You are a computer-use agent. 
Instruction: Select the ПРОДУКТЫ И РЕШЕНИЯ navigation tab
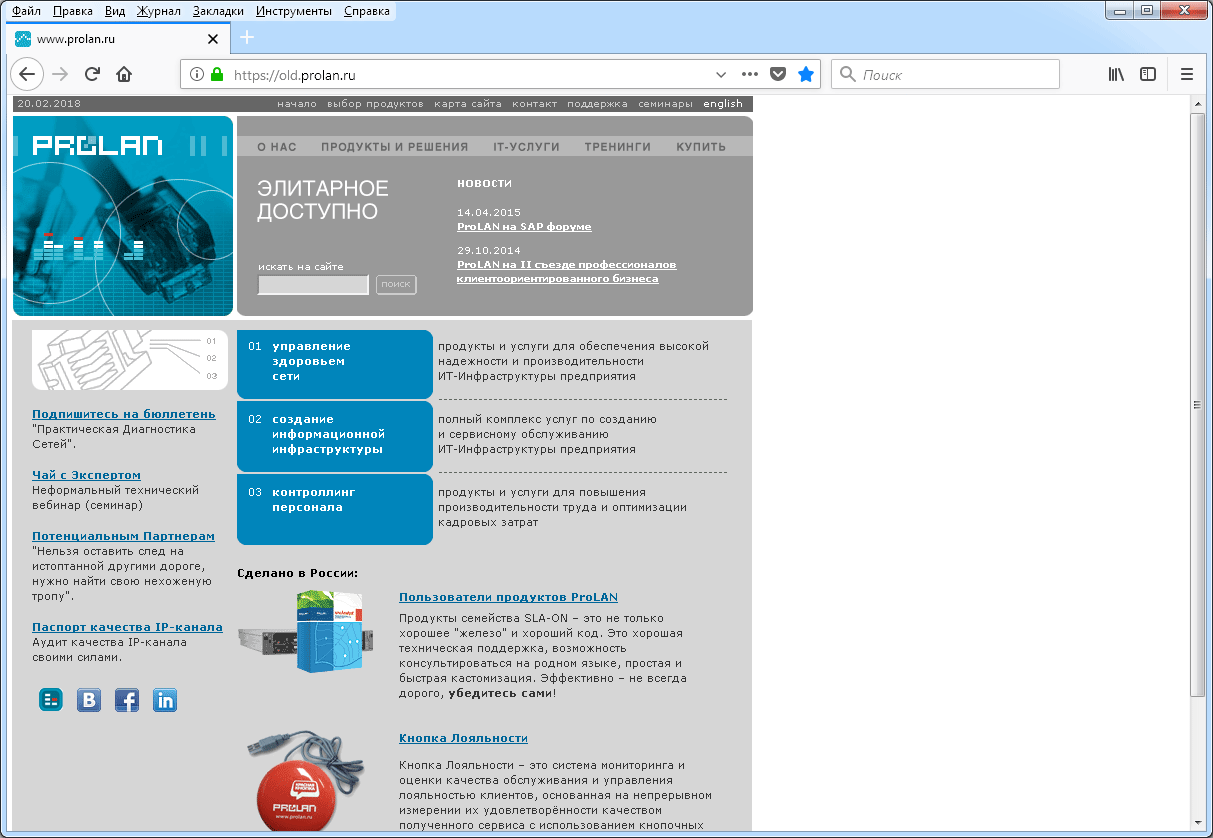[394, 147]
